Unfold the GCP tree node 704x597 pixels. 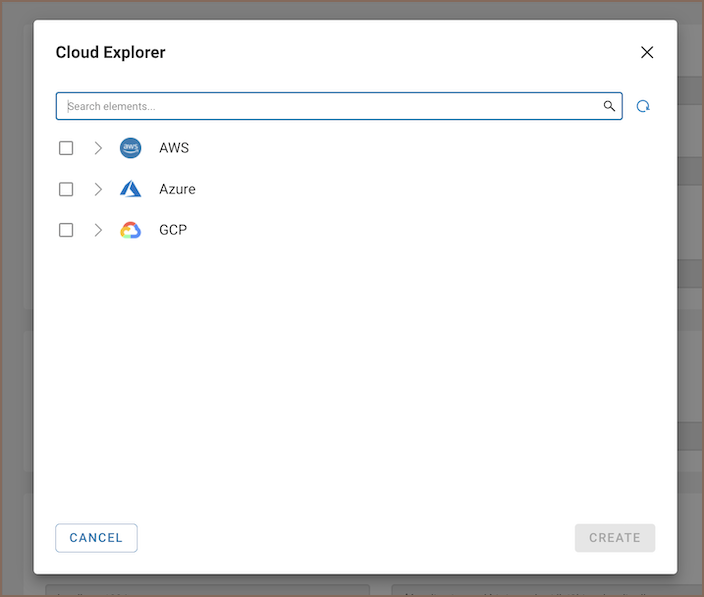point(98,230)
